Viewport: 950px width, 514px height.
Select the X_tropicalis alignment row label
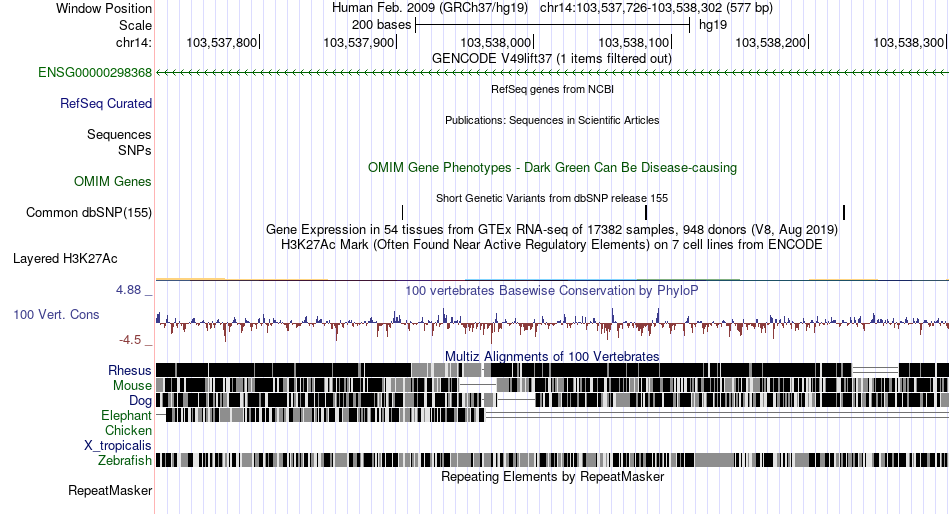coord(118,446)
